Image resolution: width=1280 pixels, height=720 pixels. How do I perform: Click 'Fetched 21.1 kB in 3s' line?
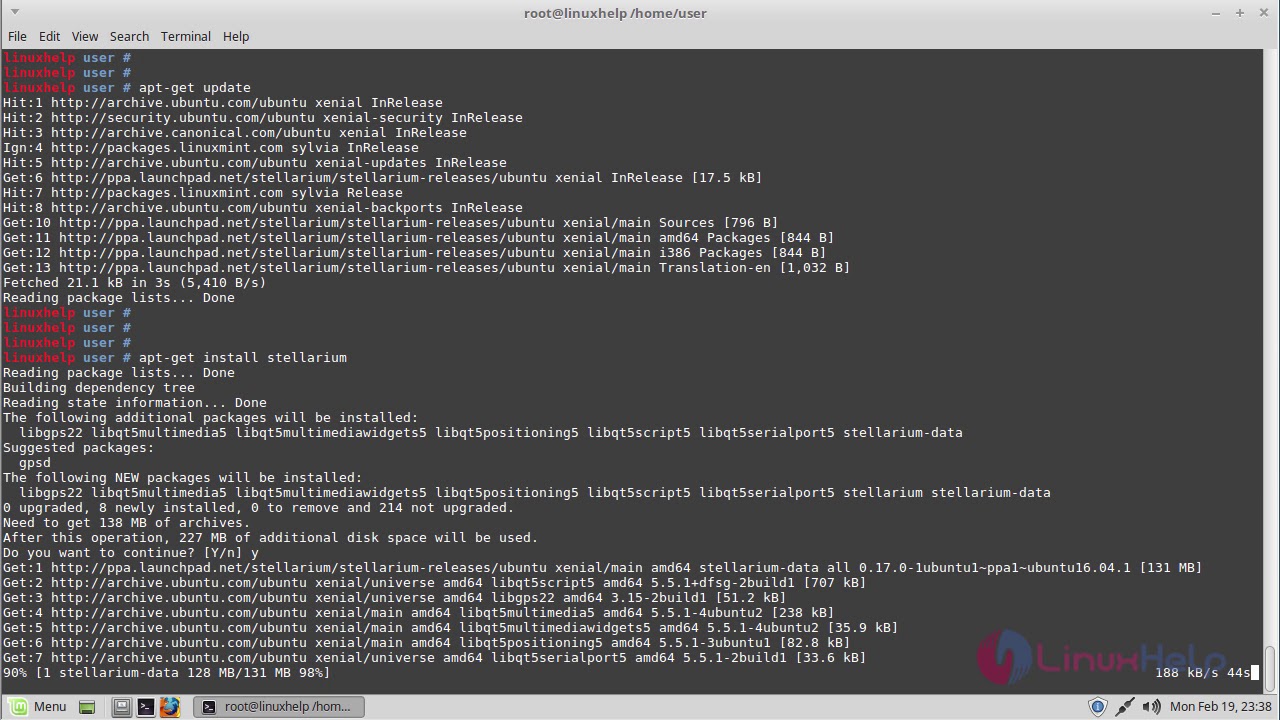tap(135, 282)
